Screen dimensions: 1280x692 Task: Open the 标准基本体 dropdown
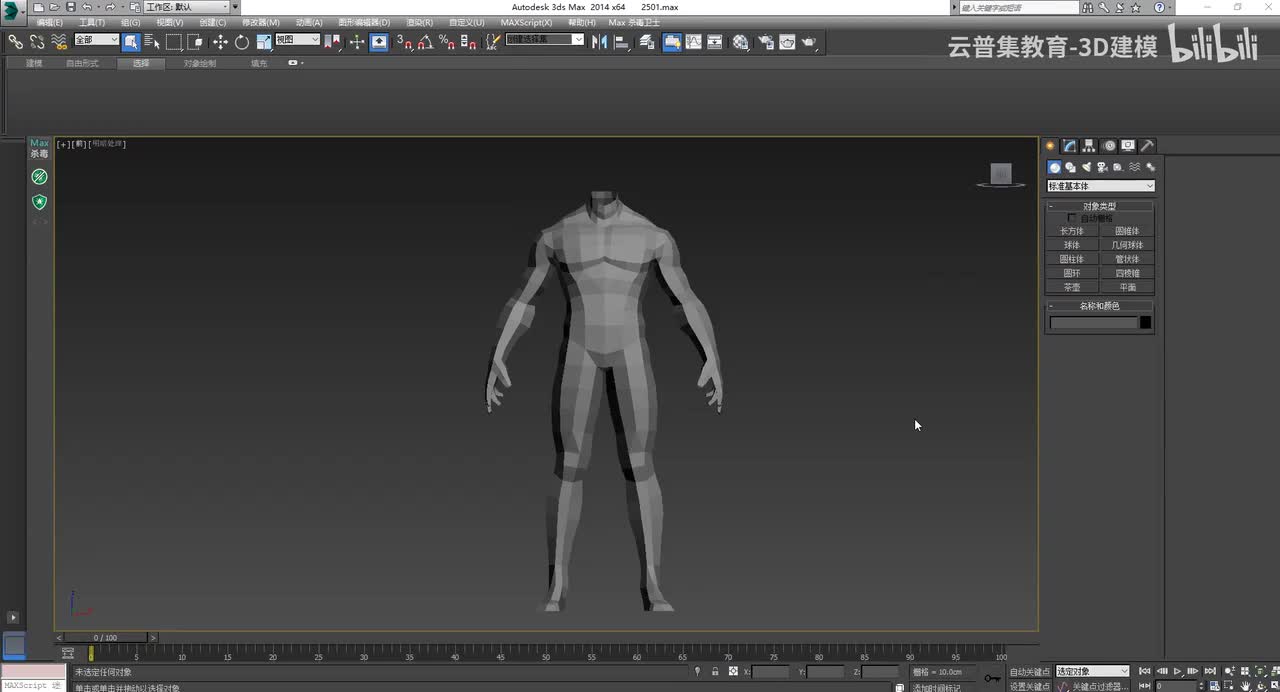[x=1100, y=186]
